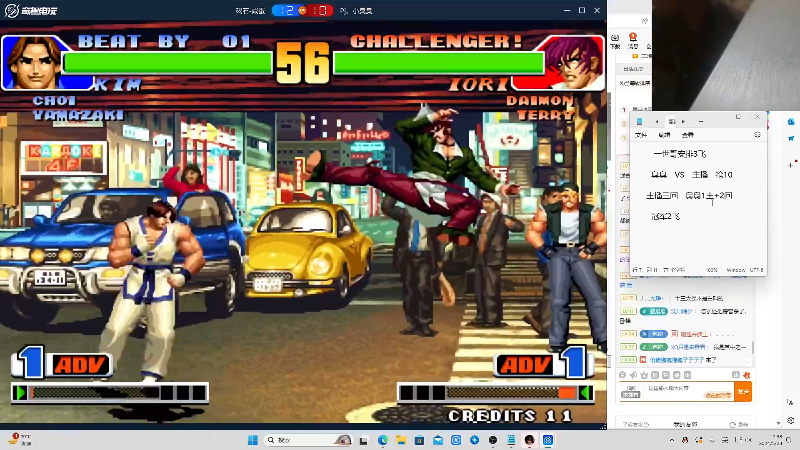Open the emoji picker in the chat toolbar
Viewport: 800px width, 450px height.
(622, 375)
